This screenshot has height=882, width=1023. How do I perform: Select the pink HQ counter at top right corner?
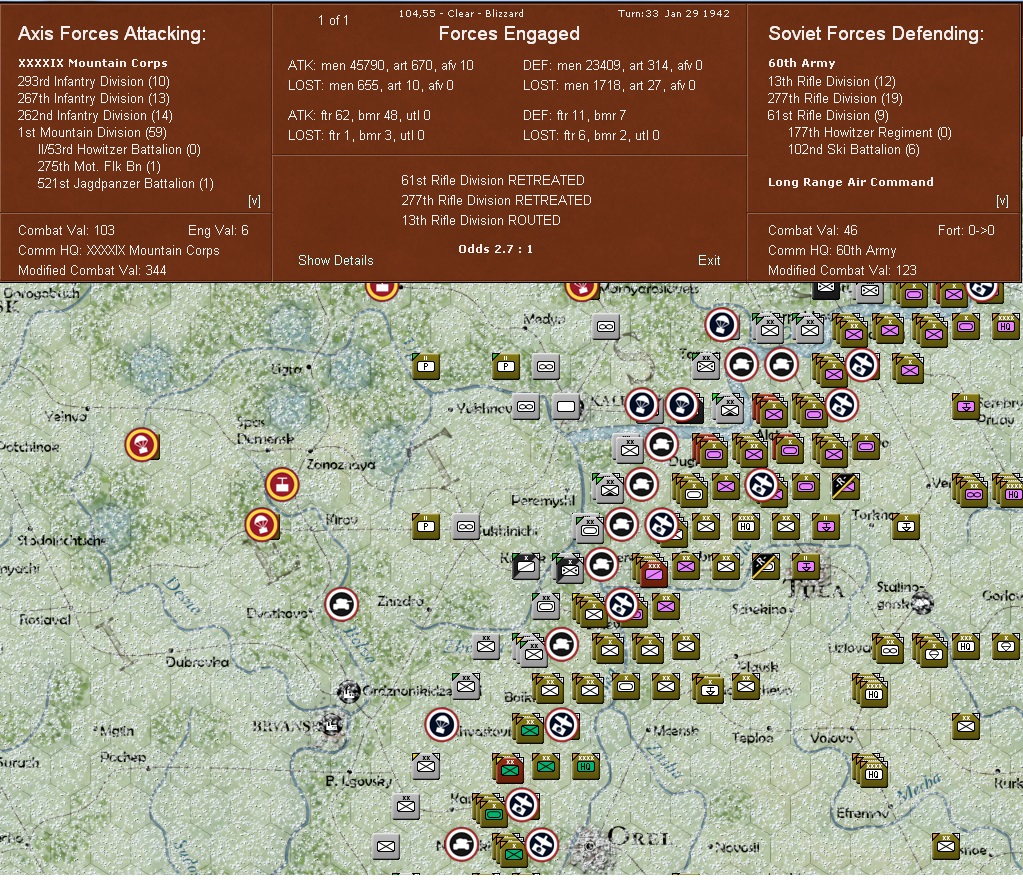coord(1005,326)
